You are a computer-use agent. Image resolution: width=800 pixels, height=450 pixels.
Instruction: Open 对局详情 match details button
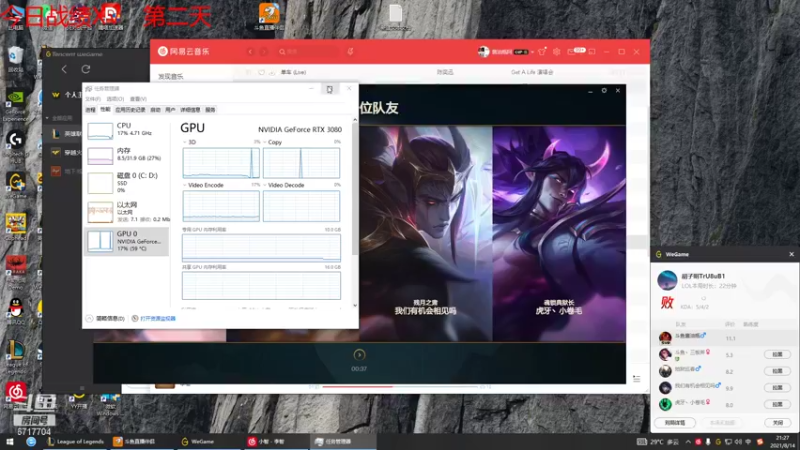pos(675,422)
